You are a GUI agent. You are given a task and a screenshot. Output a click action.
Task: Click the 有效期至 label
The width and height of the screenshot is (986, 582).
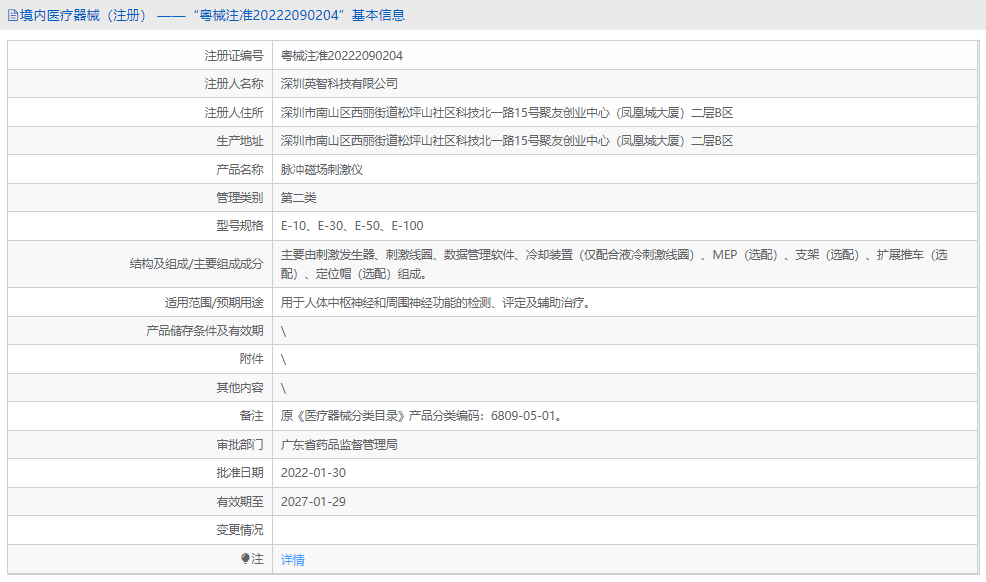[x=240, y=502]
